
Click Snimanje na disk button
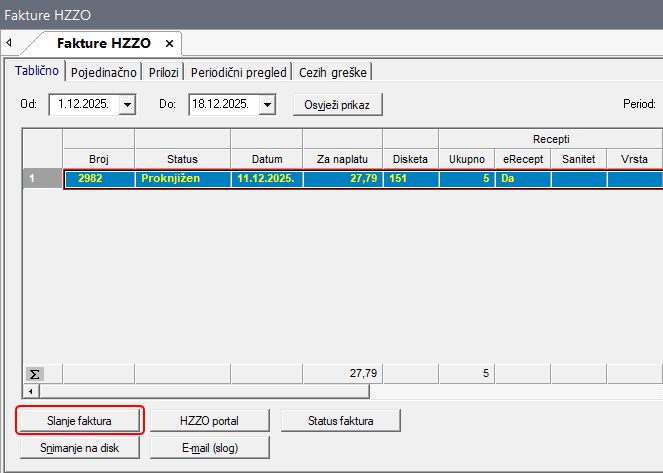pos(79,447)
